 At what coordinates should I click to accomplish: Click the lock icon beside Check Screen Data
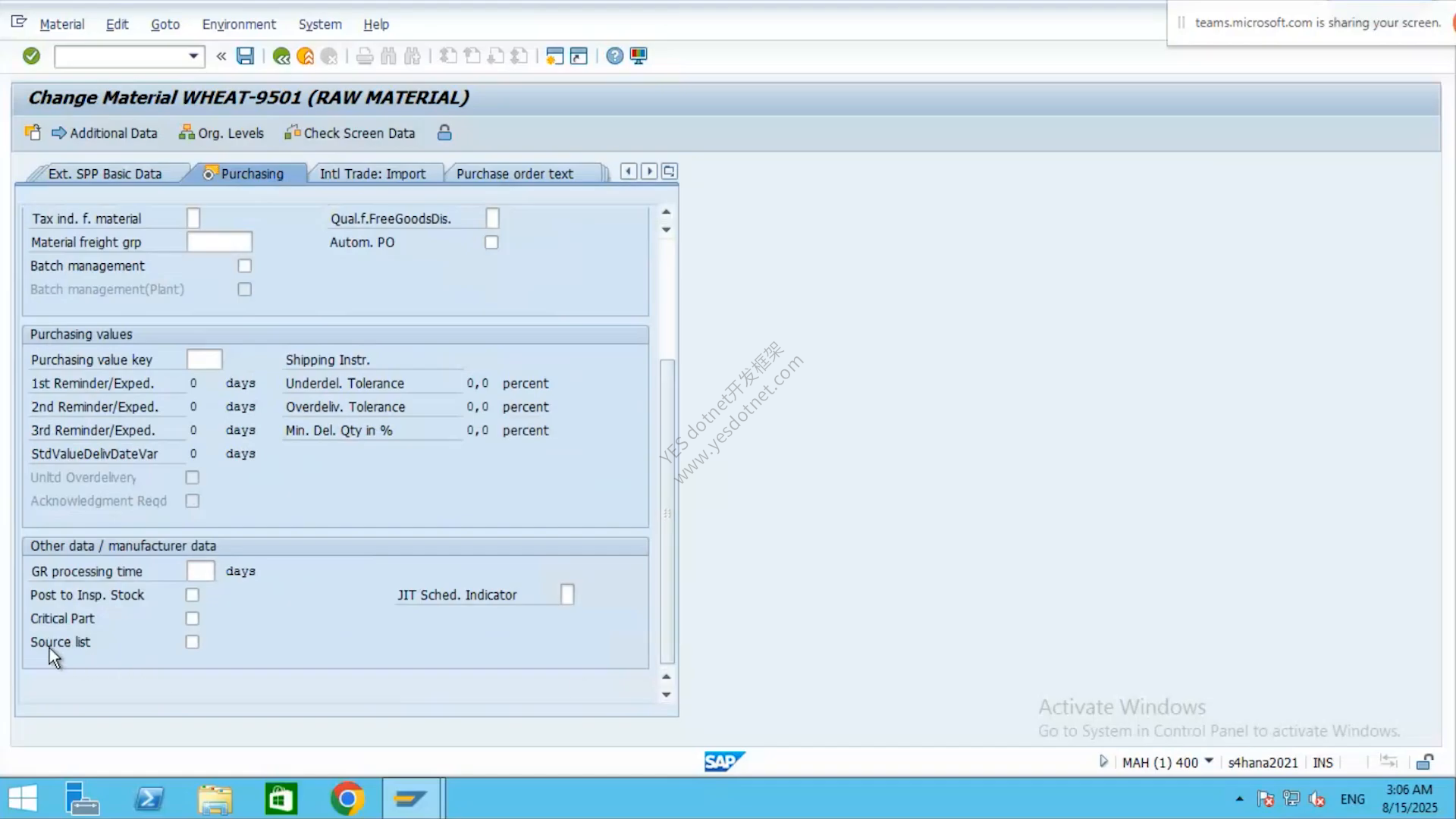444,133
